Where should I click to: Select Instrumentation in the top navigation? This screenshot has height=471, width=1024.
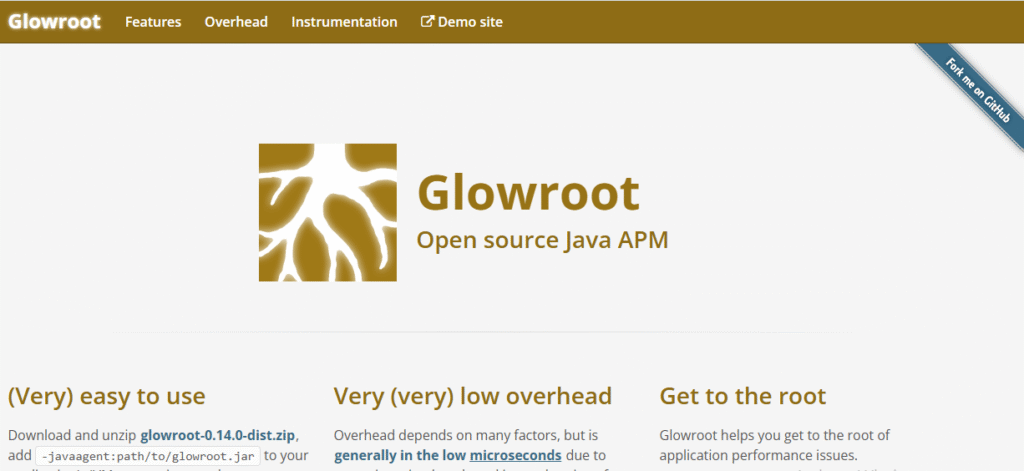point(344,22)
